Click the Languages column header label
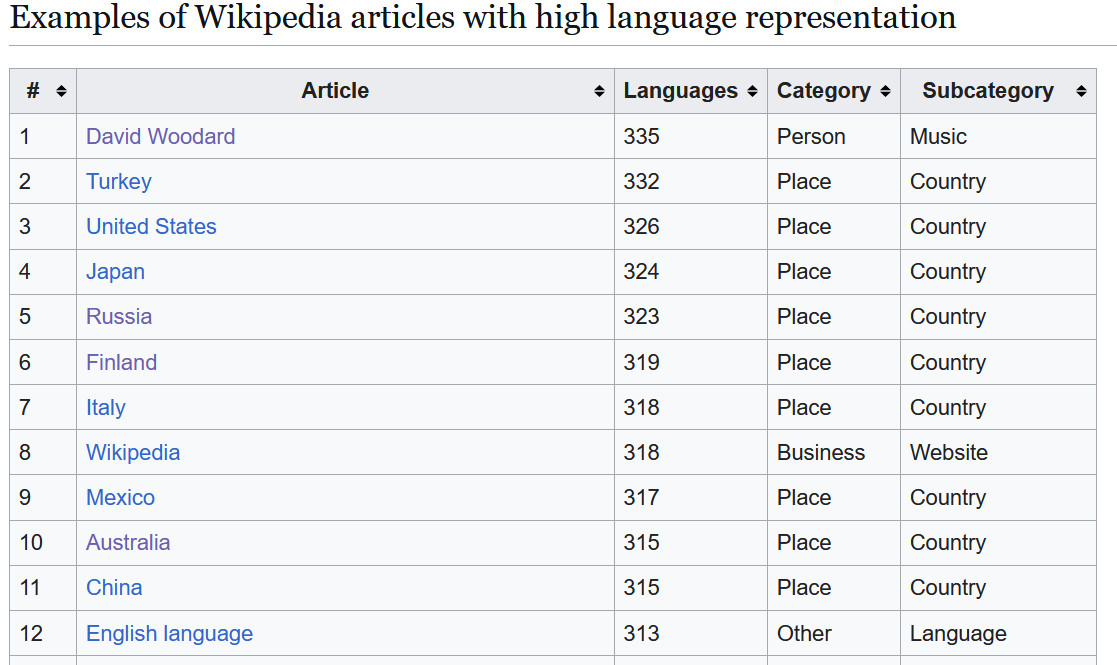Image resolution: width=1117 pixels, height=665 pixels. pos(680,90)
